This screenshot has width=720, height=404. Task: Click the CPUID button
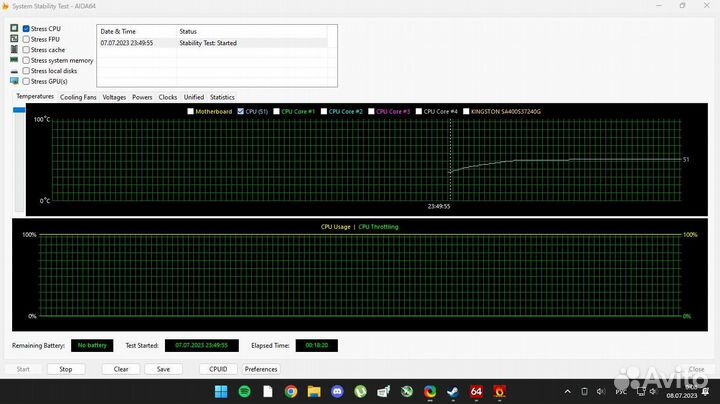coord(219,369)
